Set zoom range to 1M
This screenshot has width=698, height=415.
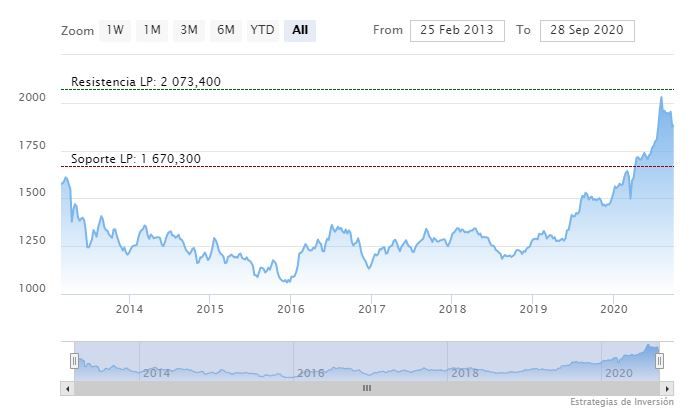pyautogui.click(x=152, y=30)
